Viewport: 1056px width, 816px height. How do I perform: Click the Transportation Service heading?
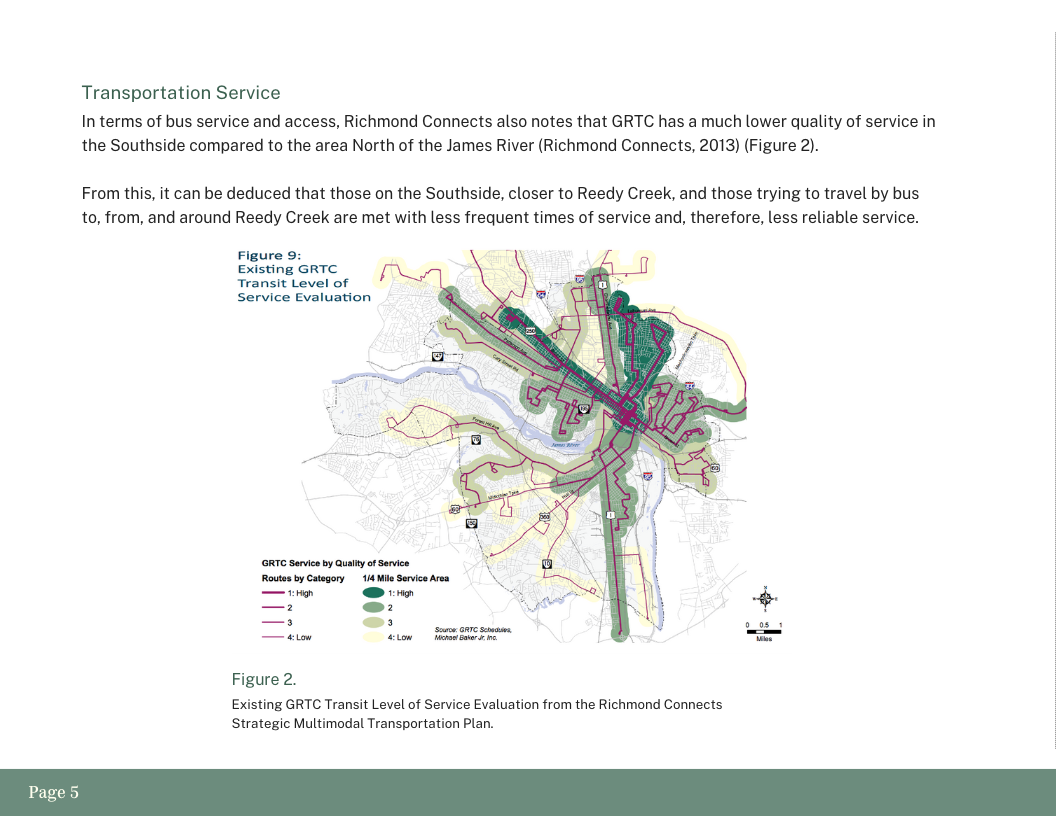[180, 93]
